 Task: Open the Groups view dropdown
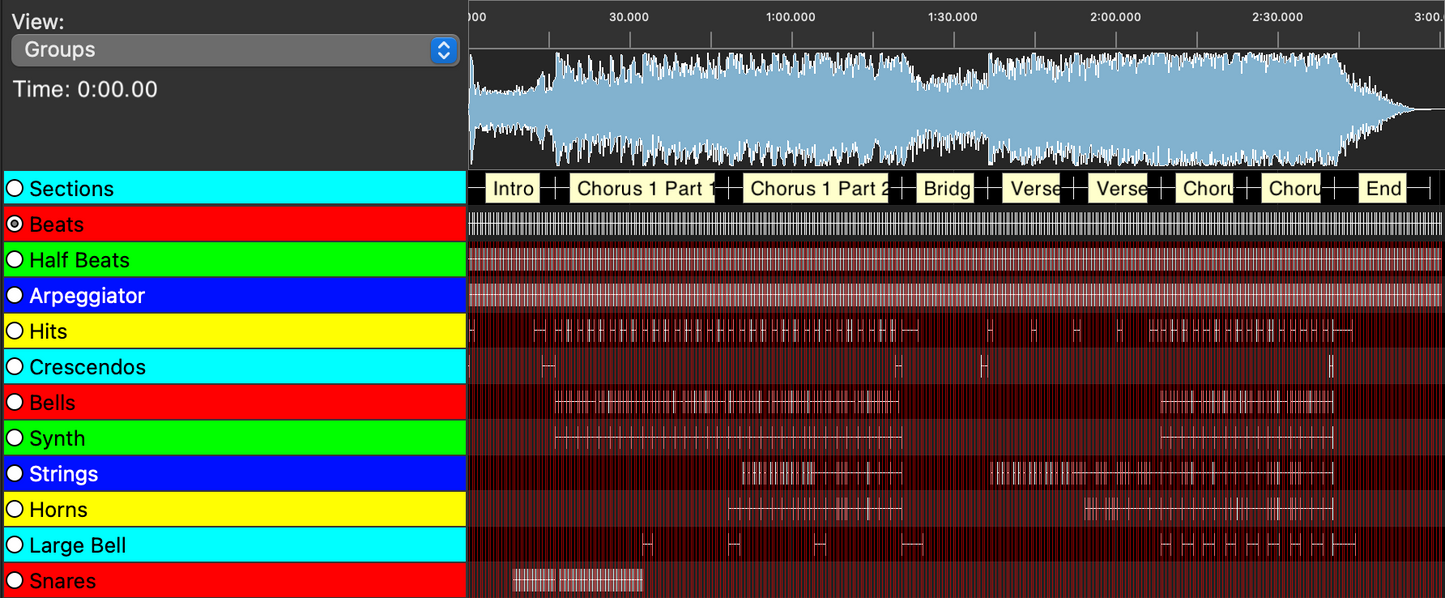[235, 50]
